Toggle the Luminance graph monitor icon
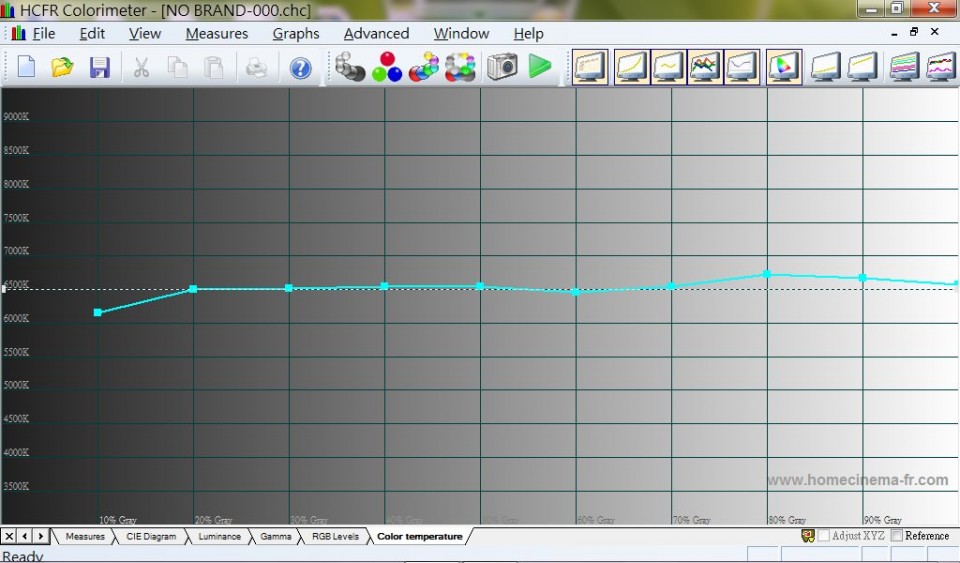Viewport: 960px width, 563px height. pyautogui.click(x=631, y=67)
